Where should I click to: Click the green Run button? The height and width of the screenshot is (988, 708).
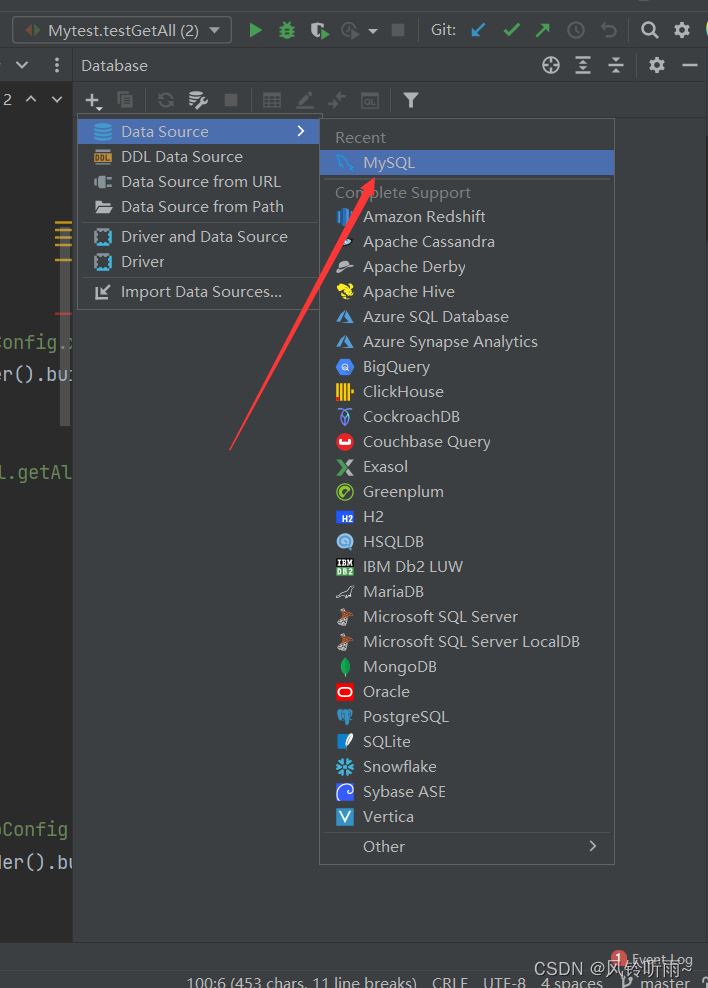pyautogui.click(x=256, y=30)
